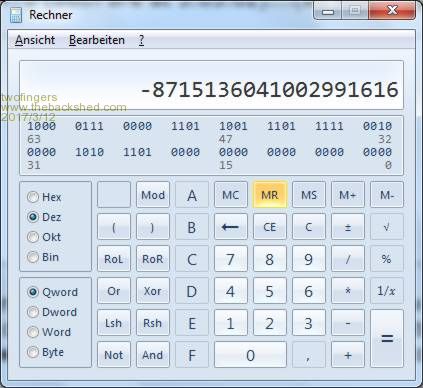Click the Mod operator button
The image size is (423, 388).
point(153,195)
